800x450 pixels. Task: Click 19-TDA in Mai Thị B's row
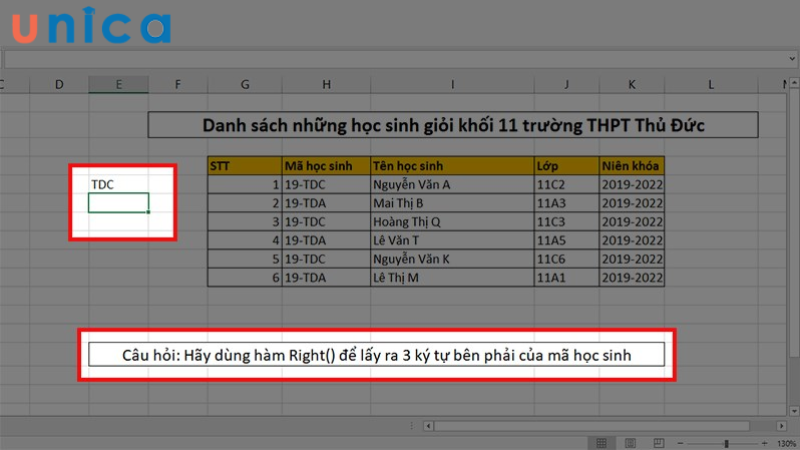(x=327, y=203)
